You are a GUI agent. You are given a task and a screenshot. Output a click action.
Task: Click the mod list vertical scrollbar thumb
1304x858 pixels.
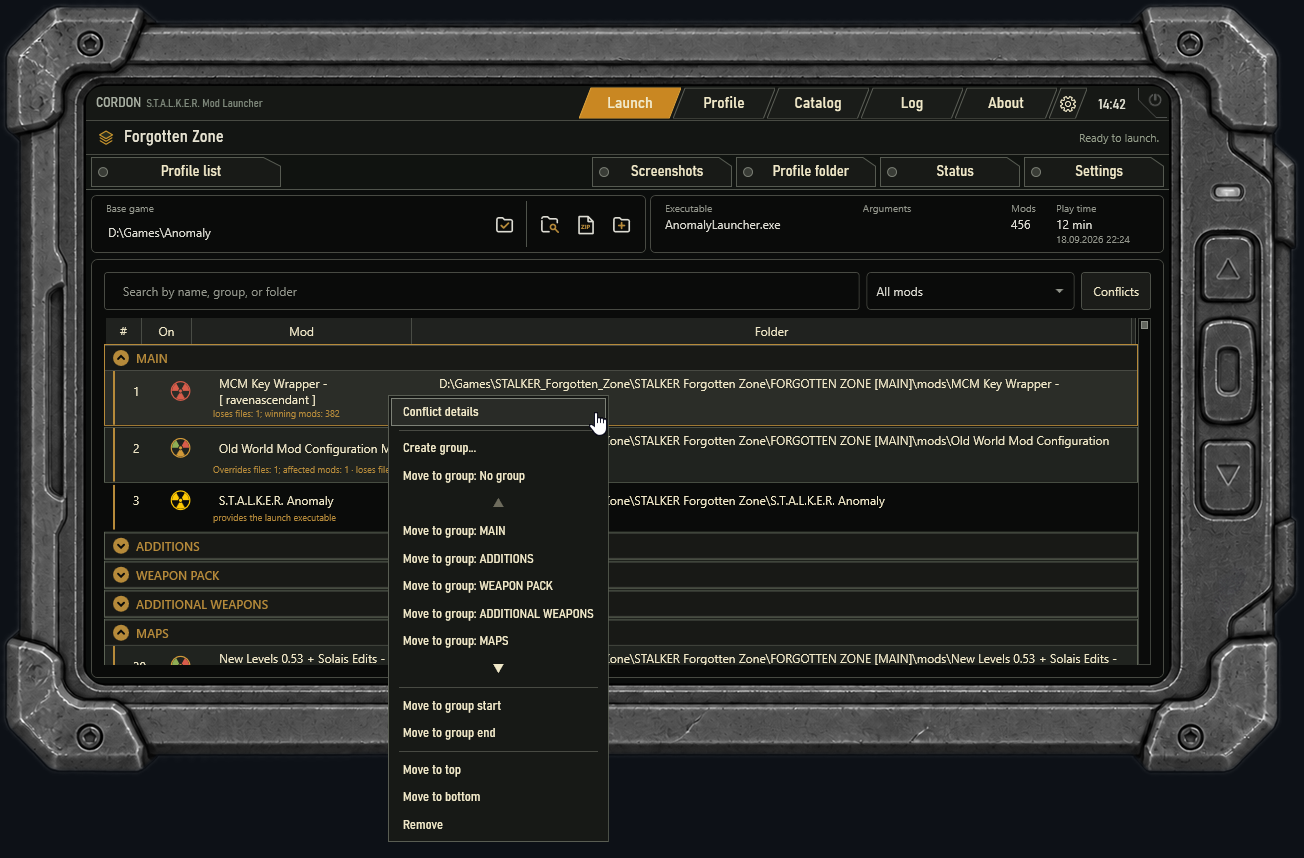1145,325
